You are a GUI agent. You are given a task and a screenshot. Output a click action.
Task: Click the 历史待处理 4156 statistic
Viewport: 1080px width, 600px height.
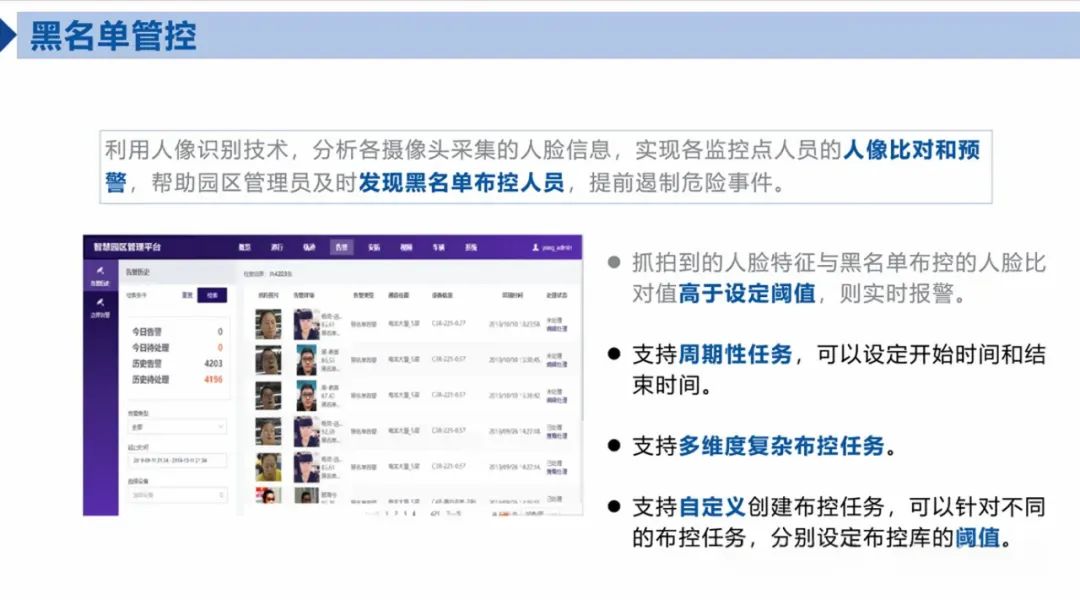click(177, 380)
